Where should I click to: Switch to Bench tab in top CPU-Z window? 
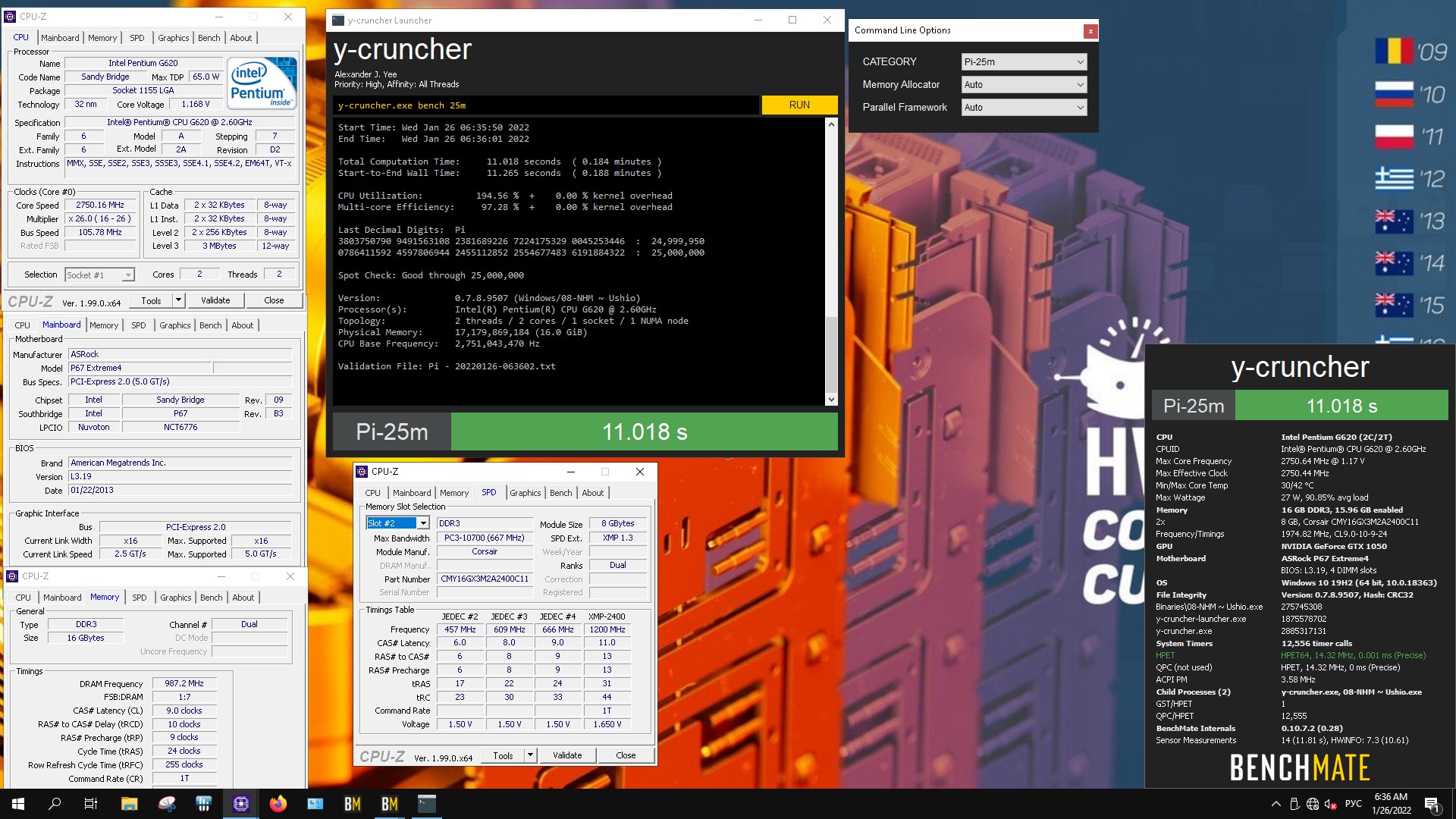pyautogui.click(x=209, y=38)
